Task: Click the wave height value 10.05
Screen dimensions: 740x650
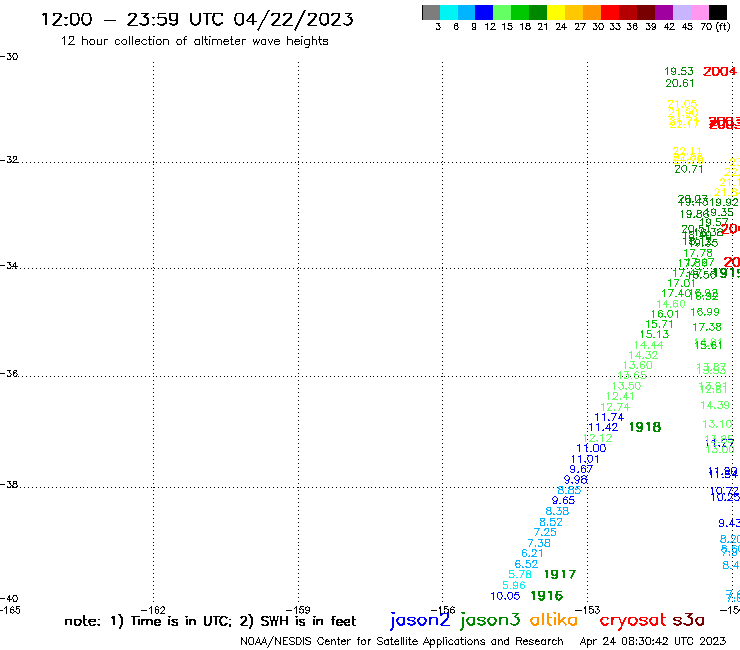Action: 505,596
